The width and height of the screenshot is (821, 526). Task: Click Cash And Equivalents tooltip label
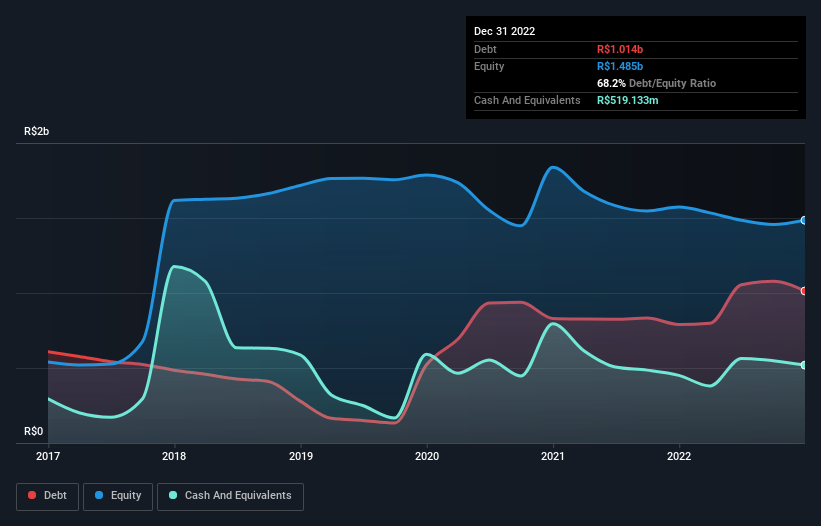pyautogui.click(x=527, y=100)
